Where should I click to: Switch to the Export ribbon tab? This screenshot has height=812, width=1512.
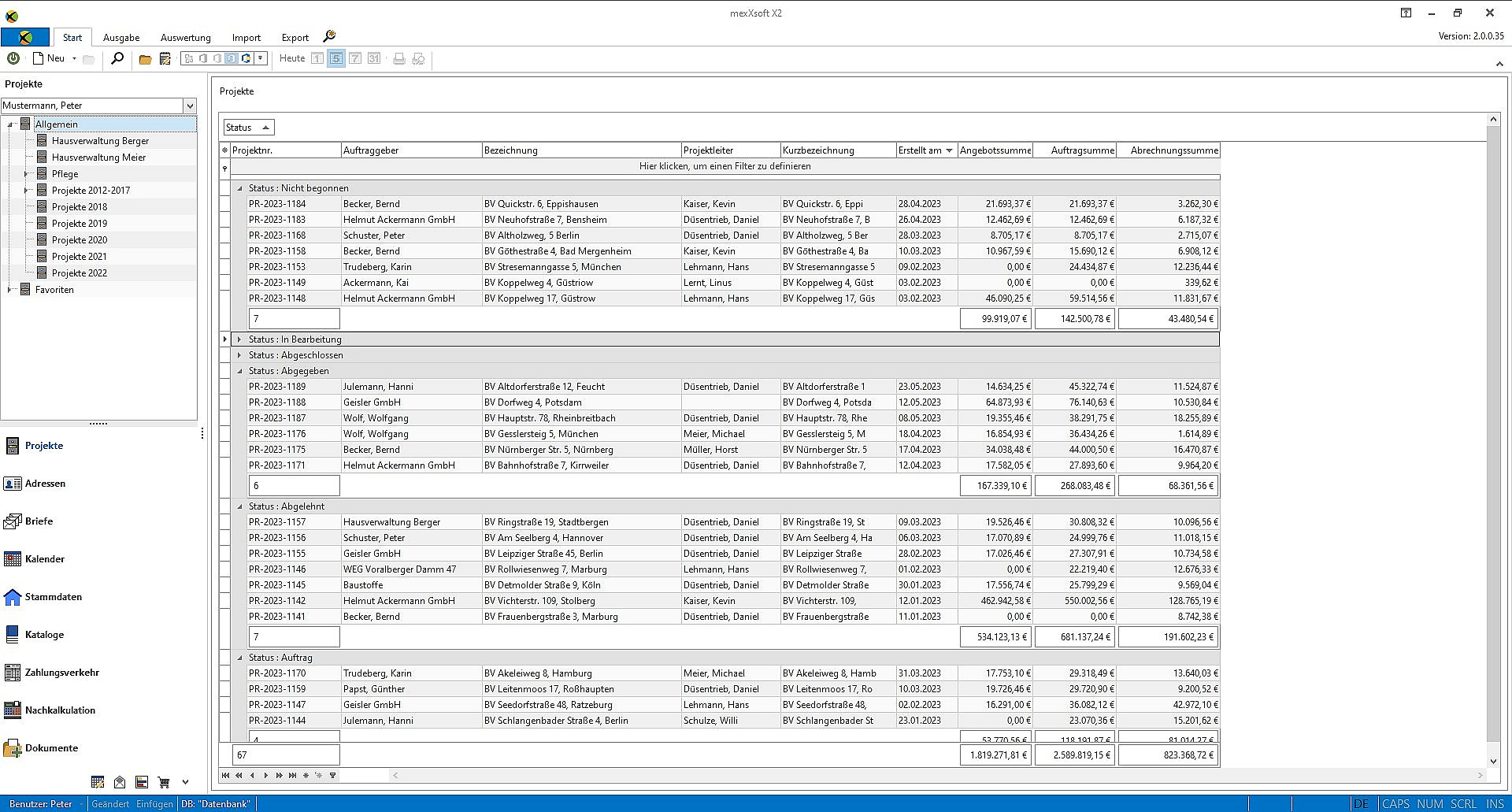[295, 37]
